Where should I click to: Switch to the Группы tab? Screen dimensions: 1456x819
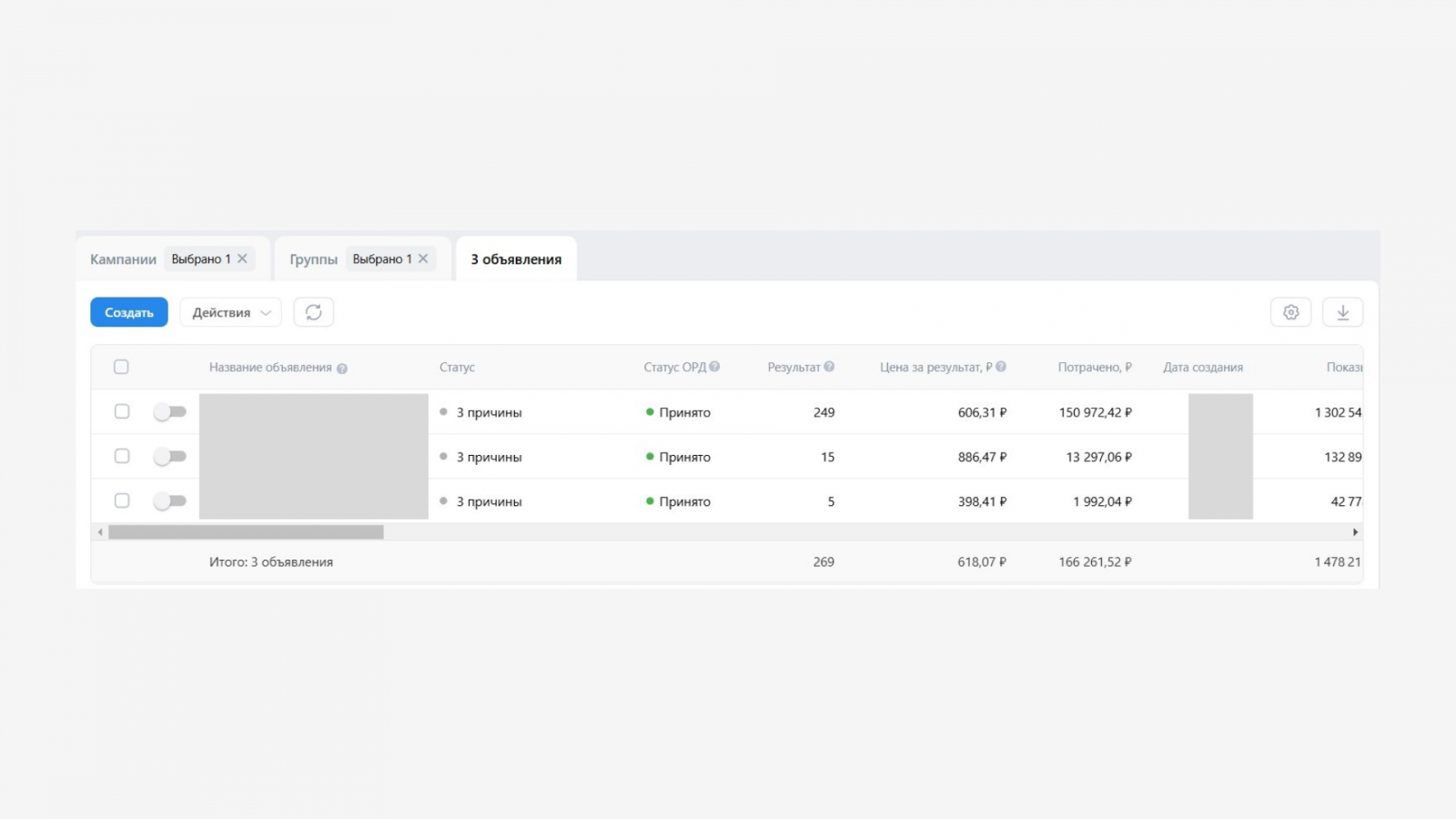(x=314, y=259)
